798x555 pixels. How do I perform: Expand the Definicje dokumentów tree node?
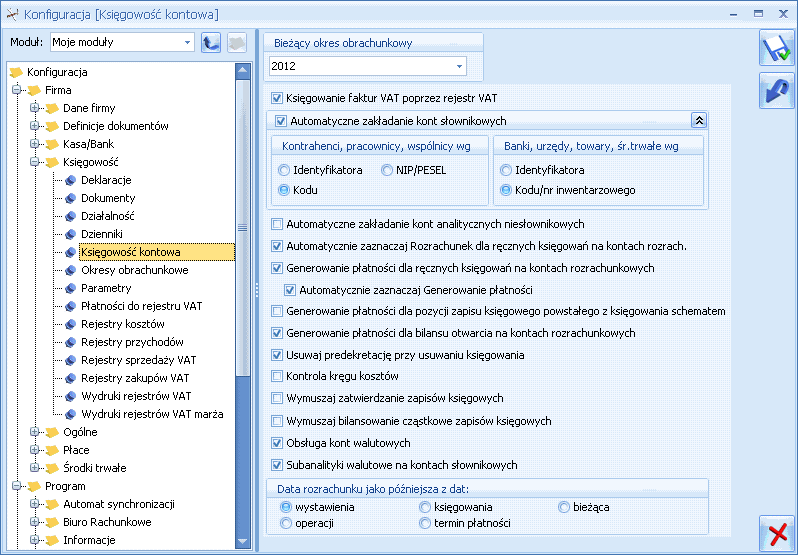click(x=34, y=126)
